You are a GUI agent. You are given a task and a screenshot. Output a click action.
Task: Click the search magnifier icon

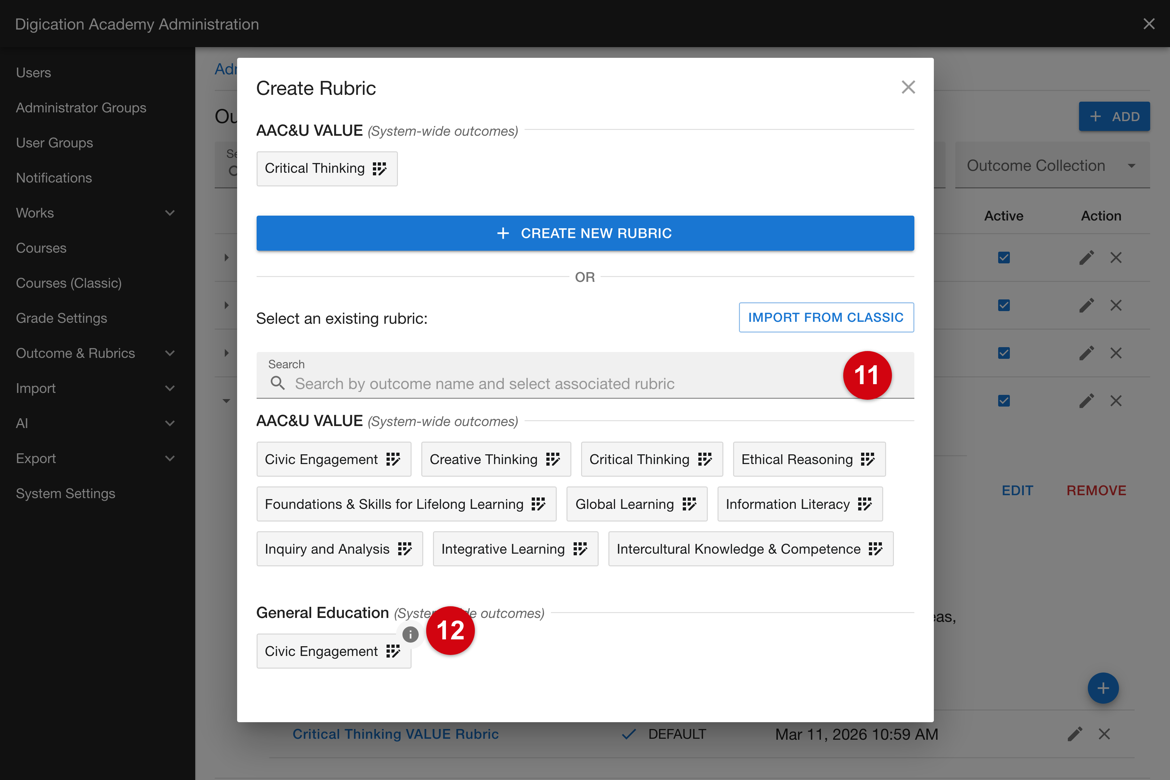(x=278, y=383)
